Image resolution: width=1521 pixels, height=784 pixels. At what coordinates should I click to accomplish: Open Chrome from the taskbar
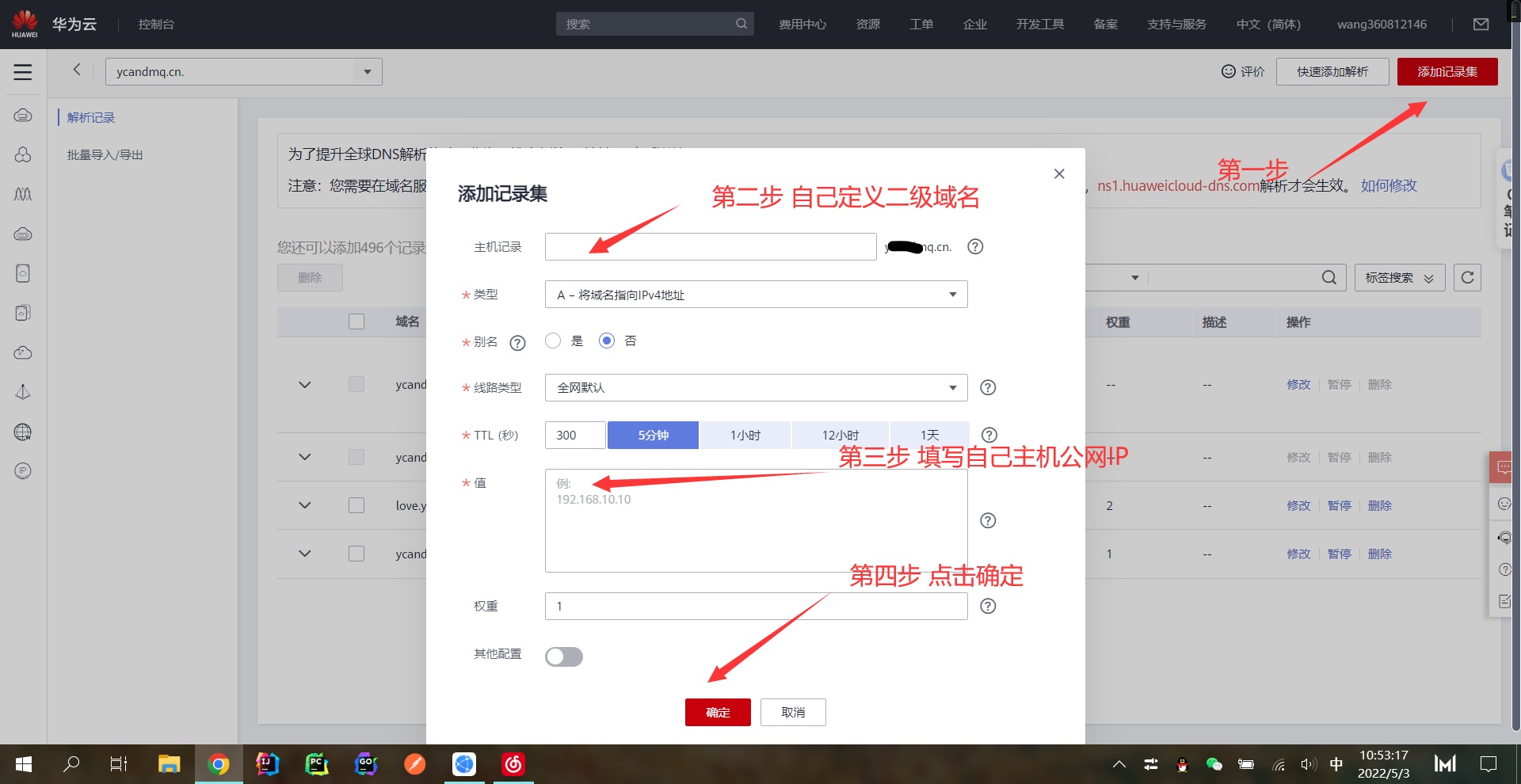[x=219, y=763]
